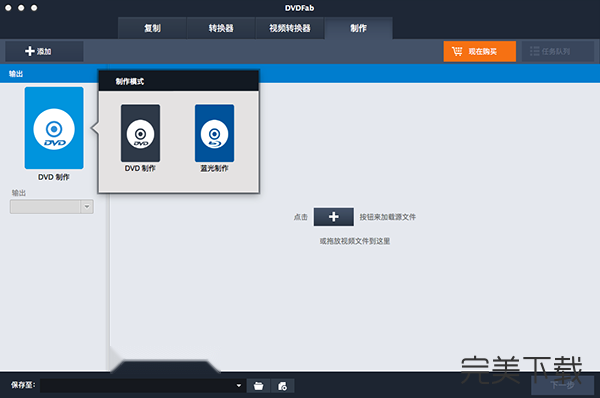The height and width of the screenshot is (398, 600).
Task: Open the 现在购买 purchase button
Action: click(479, 51)
